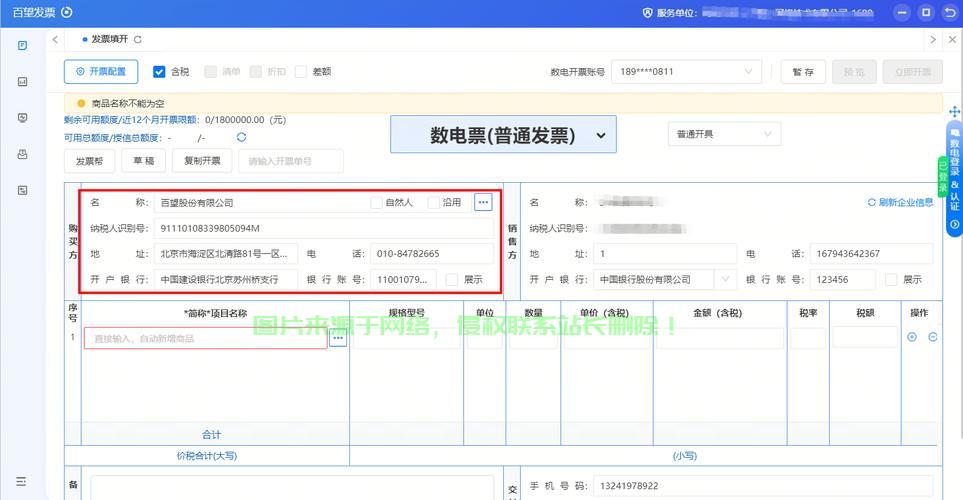Click the buyer 地址 field
The width and height of the screenshot is (963, 500).
coord(226,254)
